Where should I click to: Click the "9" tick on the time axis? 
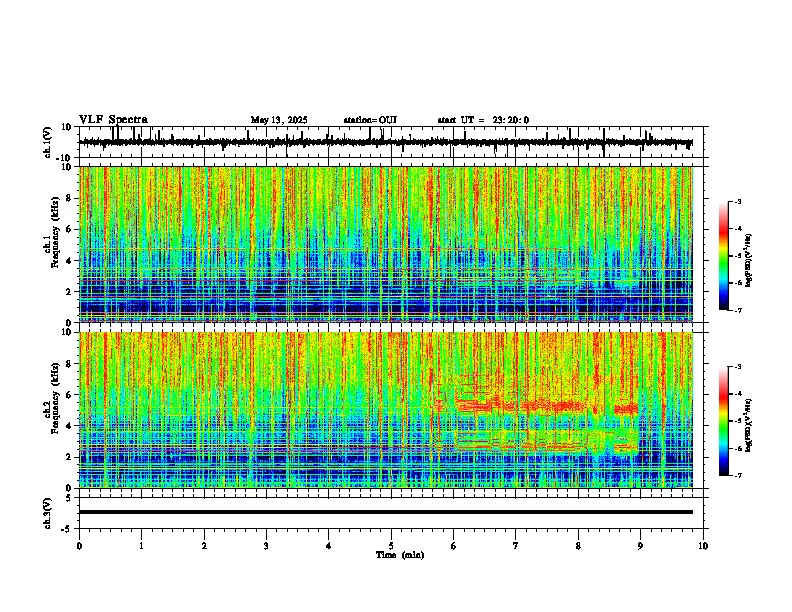[640, 546]
